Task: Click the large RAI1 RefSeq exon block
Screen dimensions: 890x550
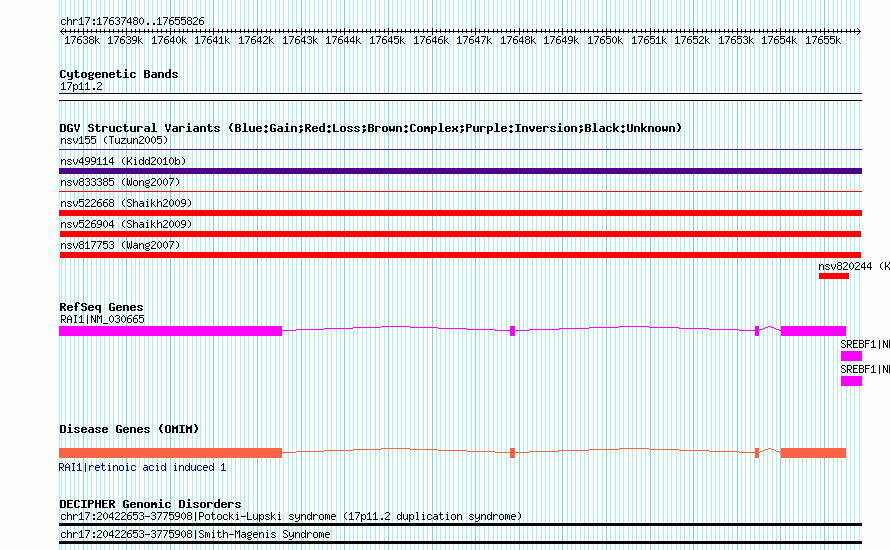Action: tap(170, 331)
